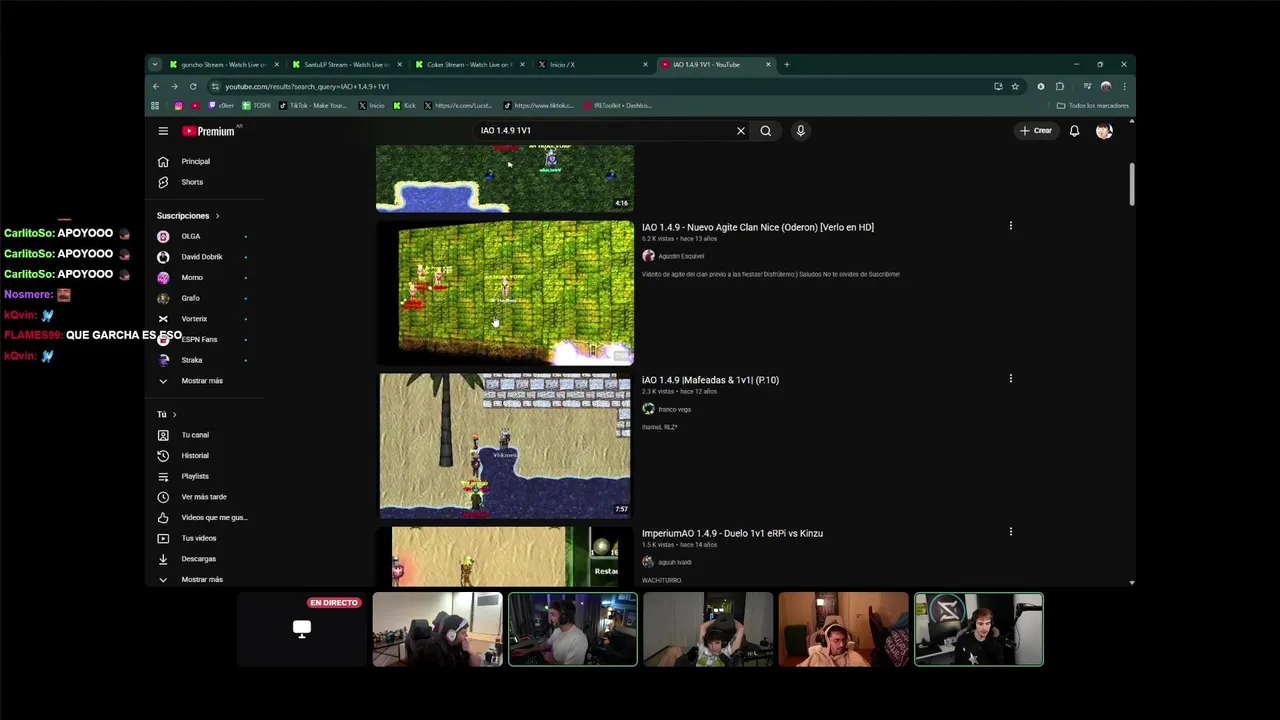Open Chrome three-dot menu

point(1124,86)
